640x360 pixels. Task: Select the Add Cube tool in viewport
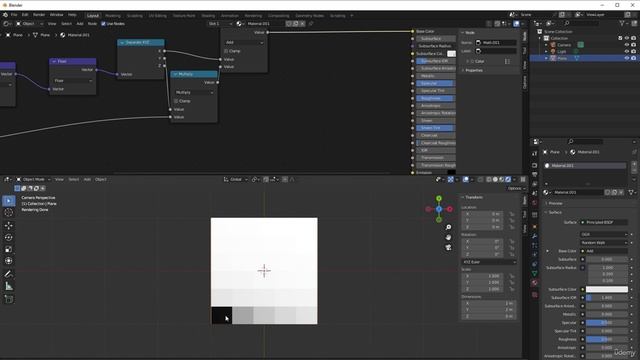(9, 299)
